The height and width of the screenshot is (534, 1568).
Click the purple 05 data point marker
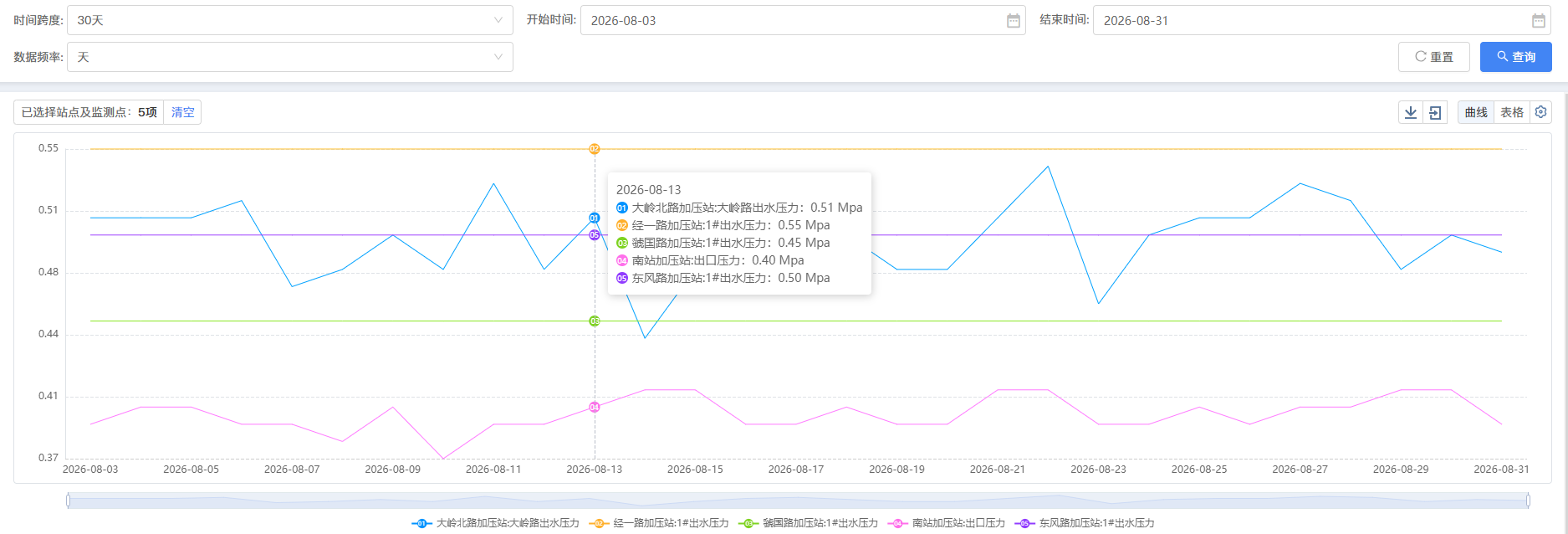[595, 235]
